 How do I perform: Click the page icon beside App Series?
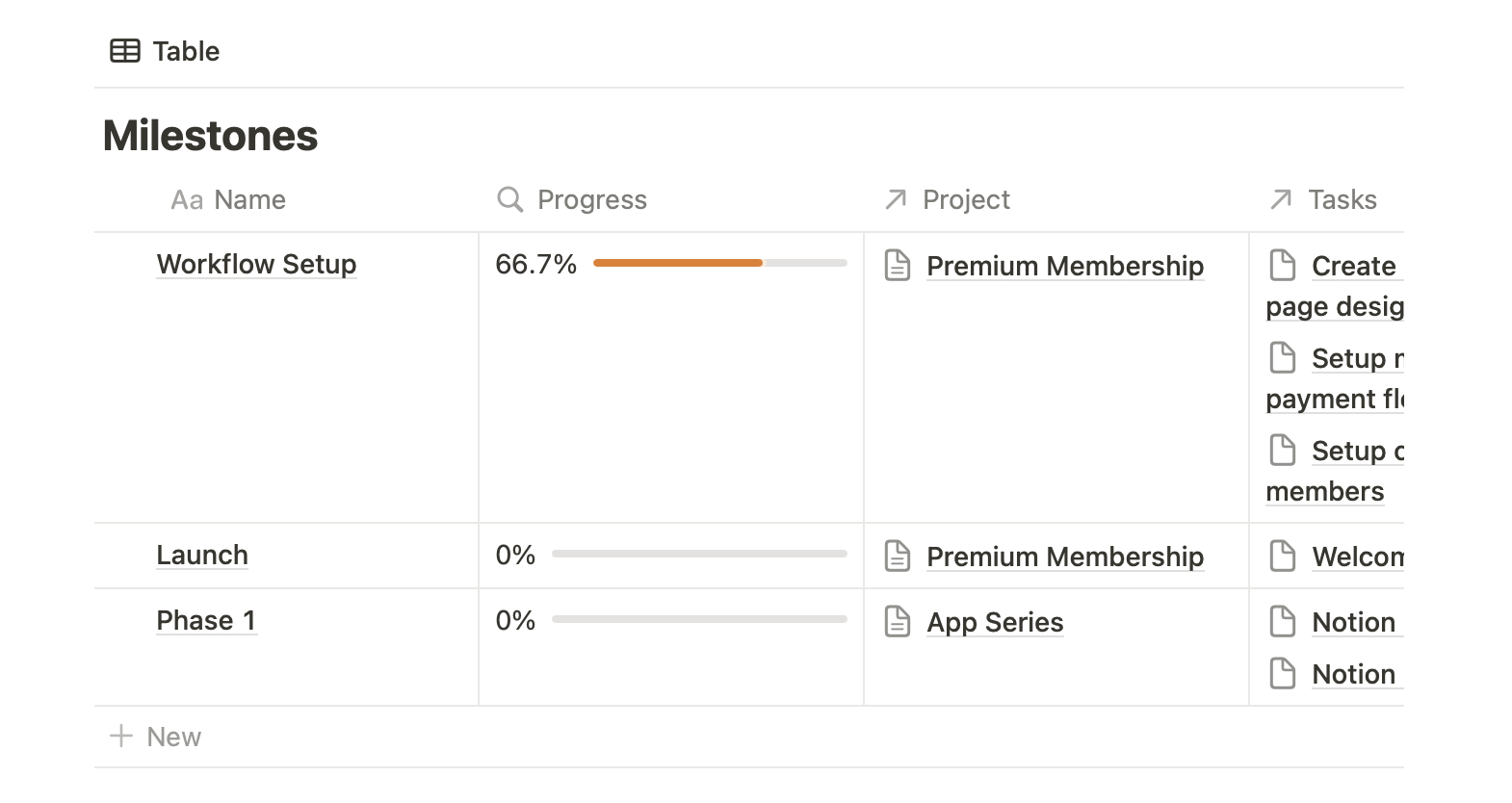point(898,622)
